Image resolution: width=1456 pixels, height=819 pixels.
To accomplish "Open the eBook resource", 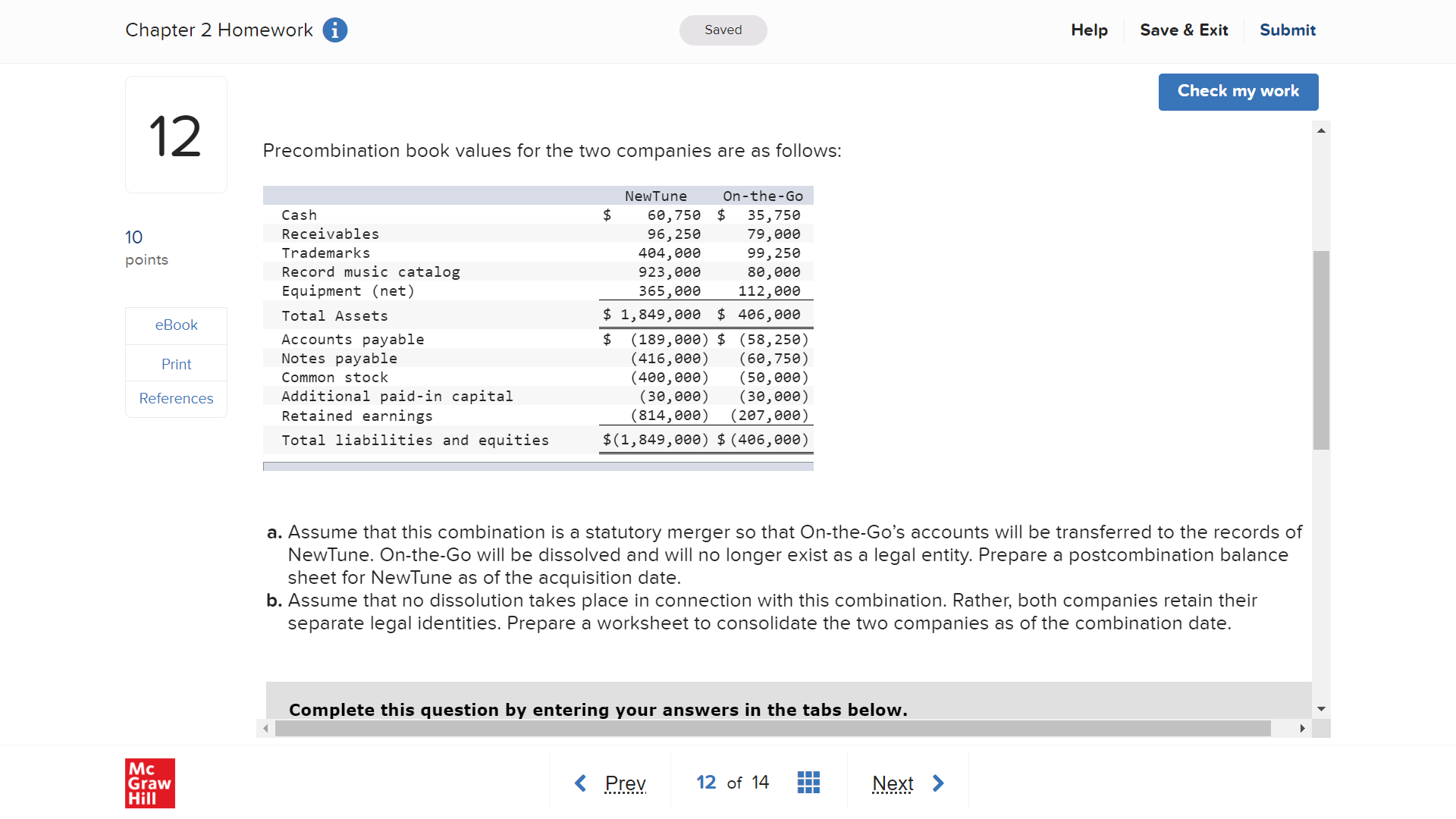I will coord(176,325).
